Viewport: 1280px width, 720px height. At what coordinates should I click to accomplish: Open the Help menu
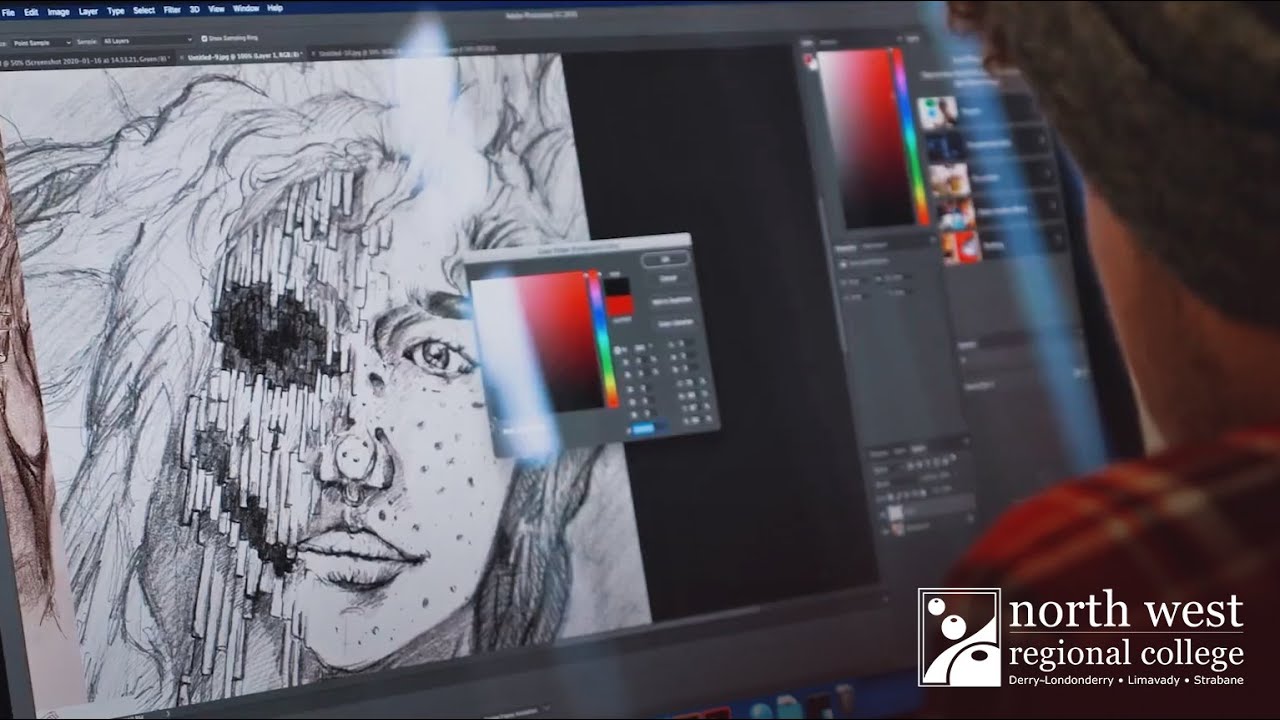pos(275,8)
